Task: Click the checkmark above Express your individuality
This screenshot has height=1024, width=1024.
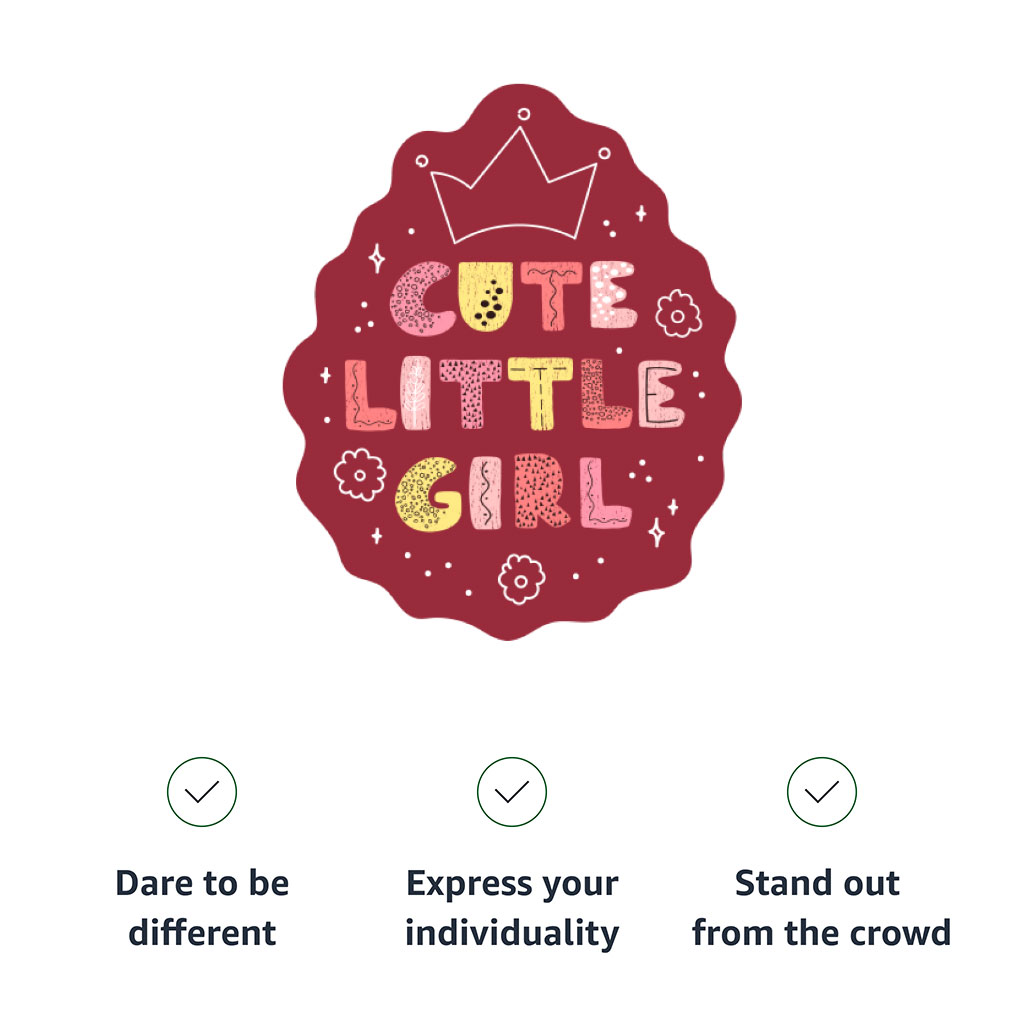Action: click(x=512, y=792)
